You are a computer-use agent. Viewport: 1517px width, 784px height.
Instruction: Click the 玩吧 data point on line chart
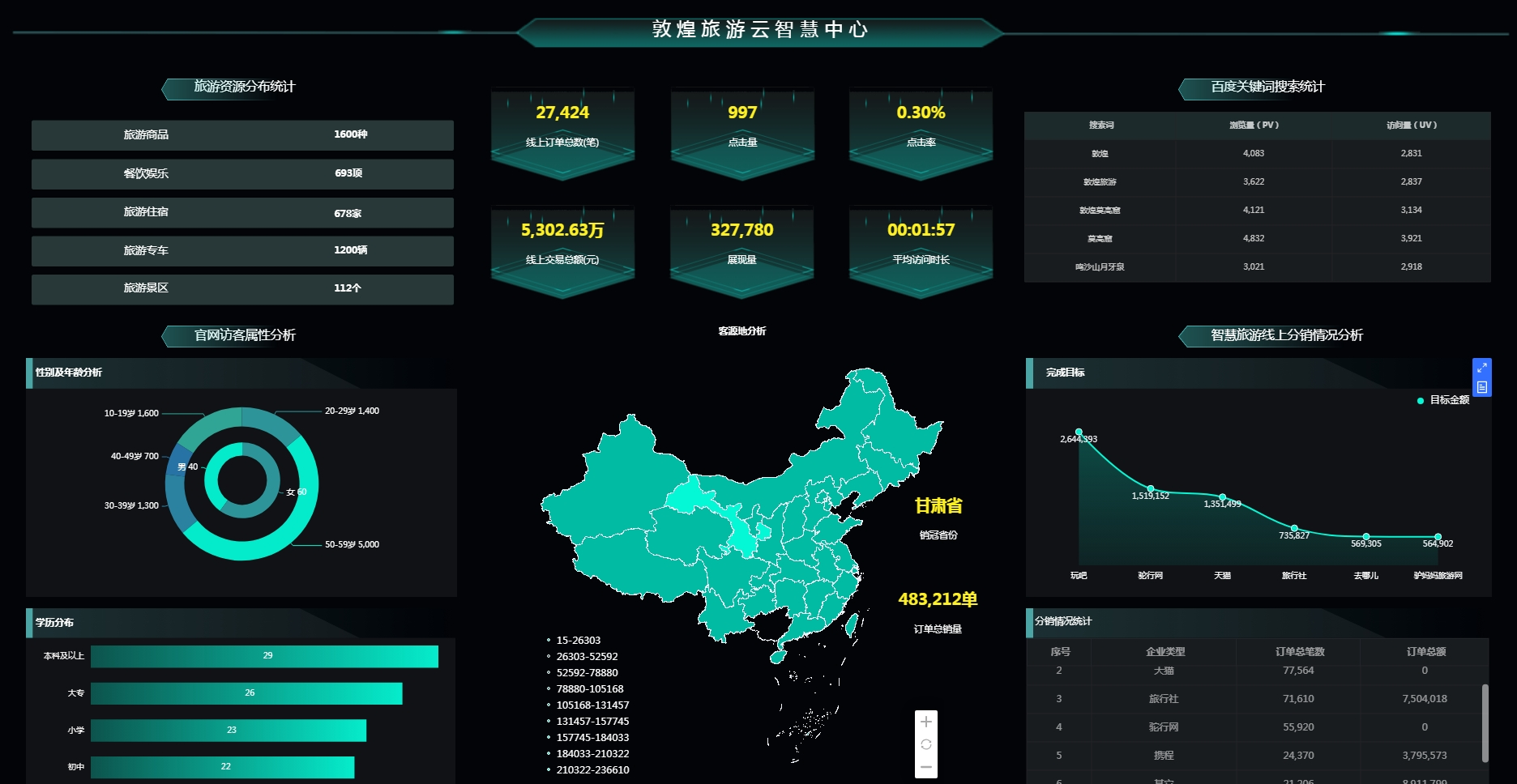1079,432
